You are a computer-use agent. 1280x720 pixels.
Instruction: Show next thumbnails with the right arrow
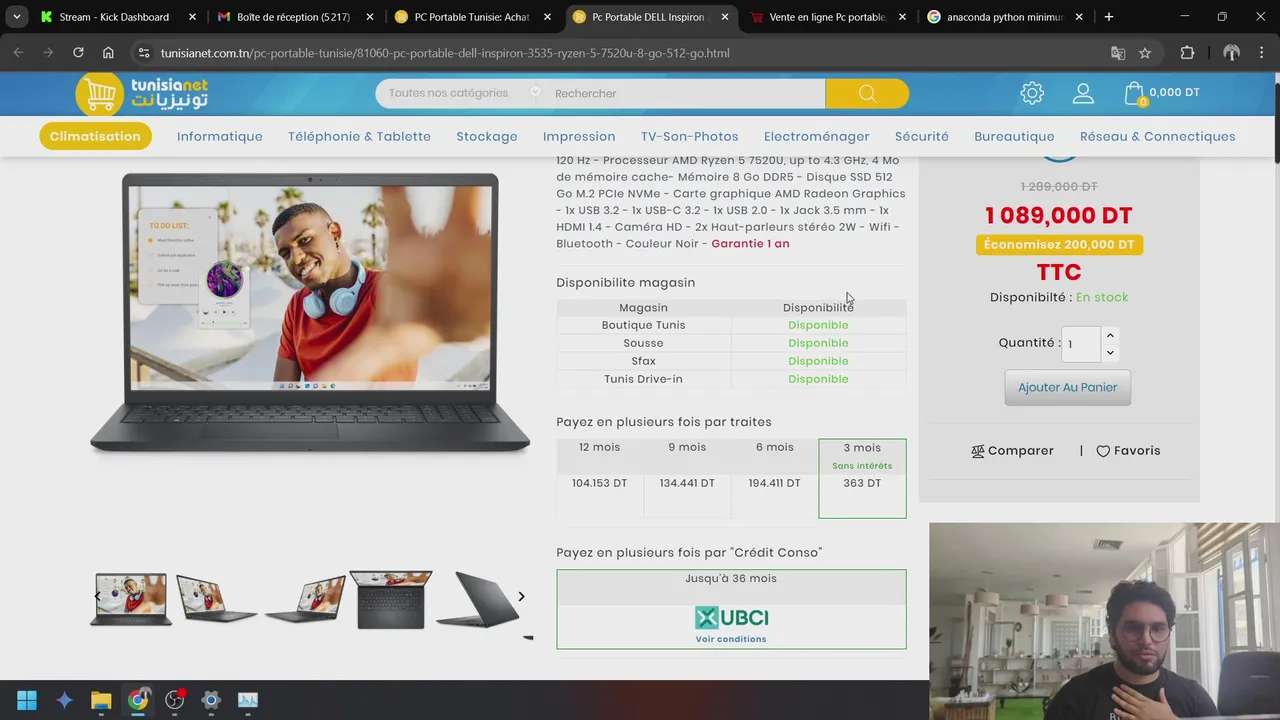tap(521, 597)
